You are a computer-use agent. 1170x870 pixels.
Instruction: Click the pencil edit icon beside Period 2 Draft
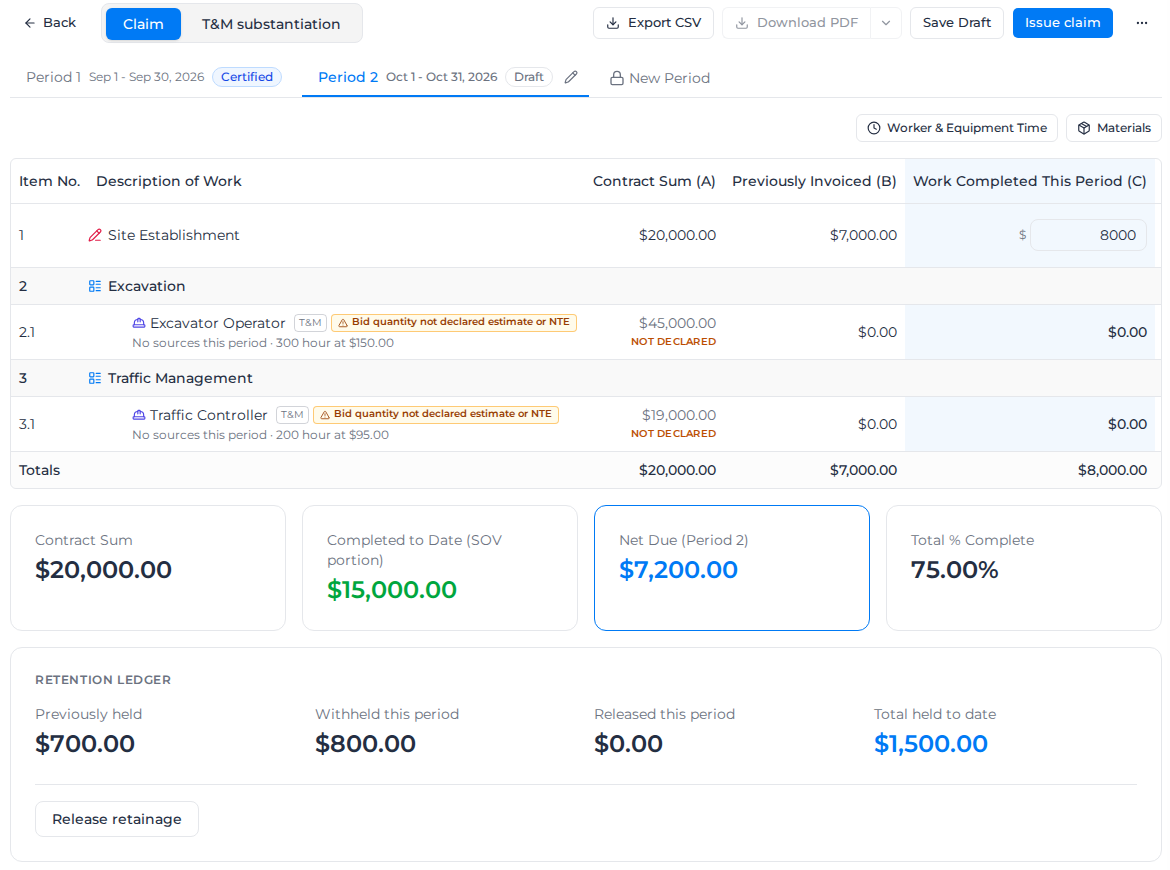click(571, 77)
